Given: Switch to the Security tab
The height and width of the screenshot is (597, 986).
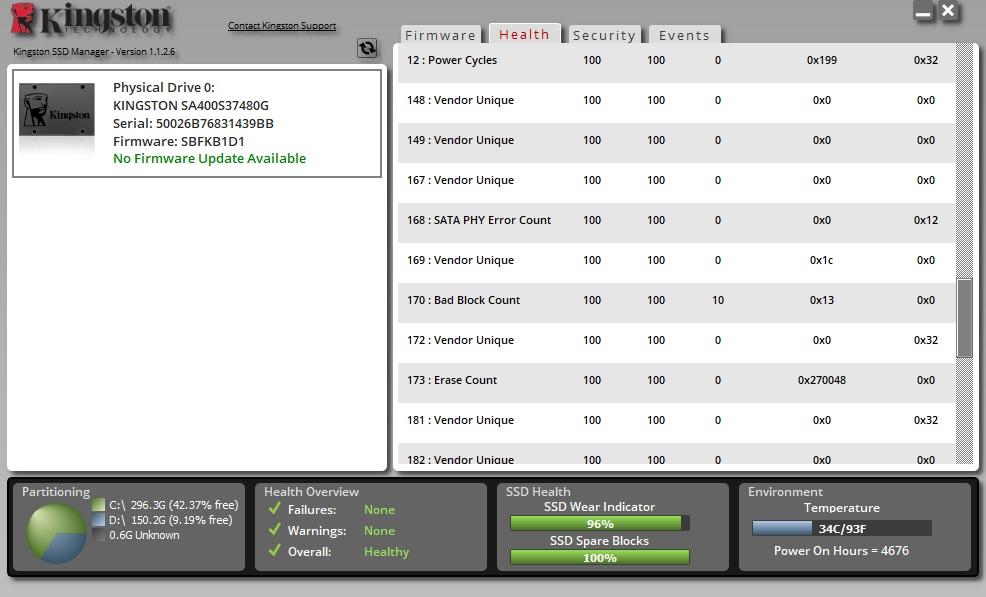Looking at the screenshot, I should [x=604, y=35].
